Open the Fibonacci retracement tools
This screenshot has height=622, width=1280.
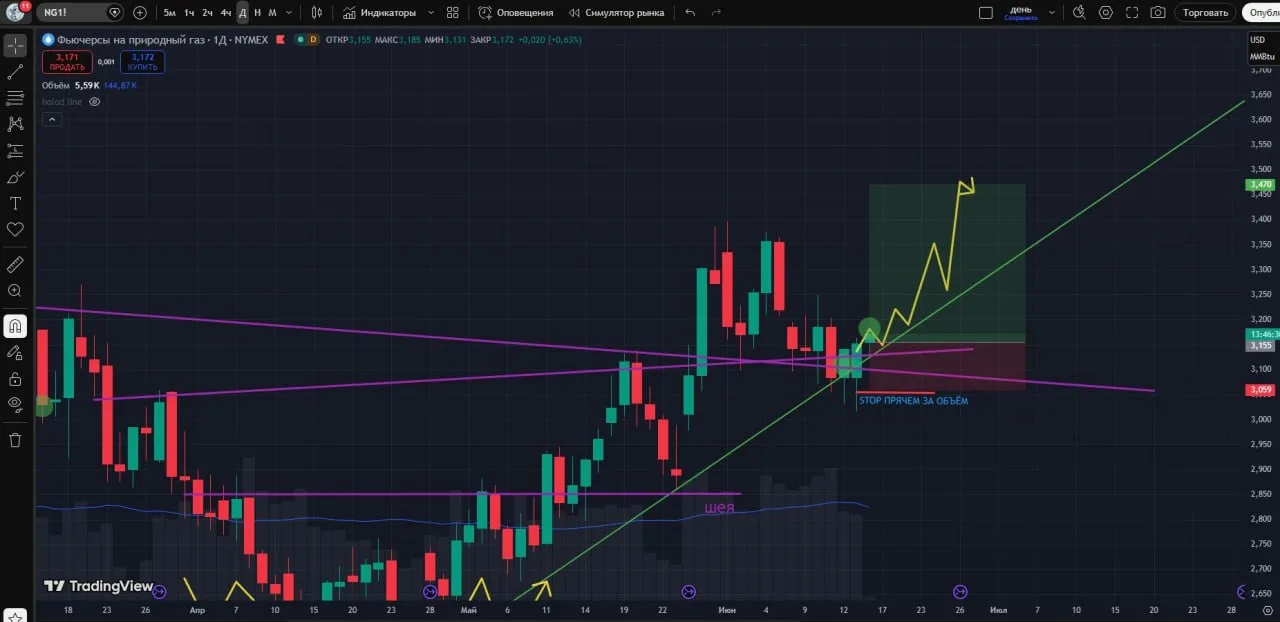pos(15,98)
